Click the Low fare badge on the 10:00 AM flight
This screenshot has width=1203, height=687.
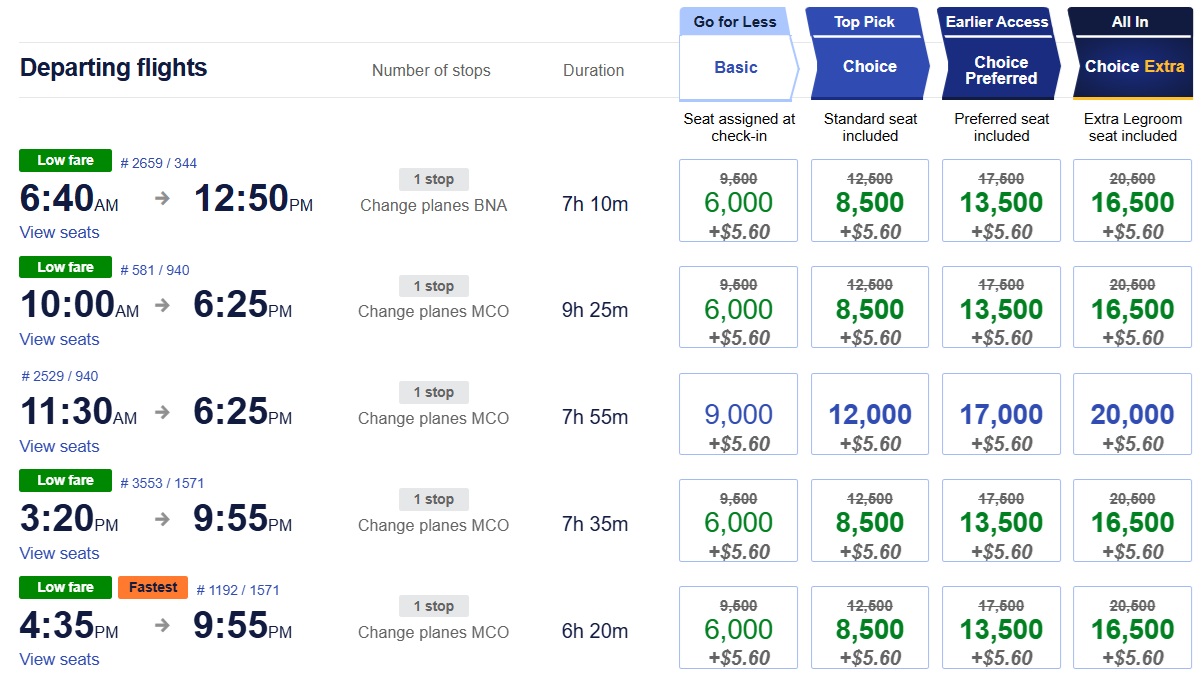(64, 267)
